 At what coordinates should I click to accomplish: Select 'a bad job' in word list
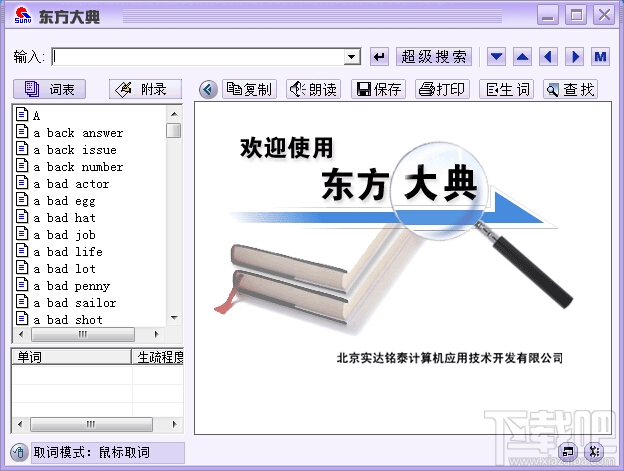(x=64, y=235)
